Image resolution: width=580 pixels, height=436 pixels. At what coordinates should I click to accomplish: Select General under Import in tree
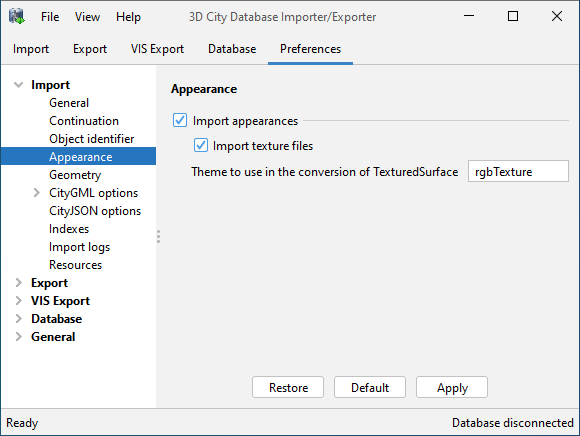tap(69, 103)
